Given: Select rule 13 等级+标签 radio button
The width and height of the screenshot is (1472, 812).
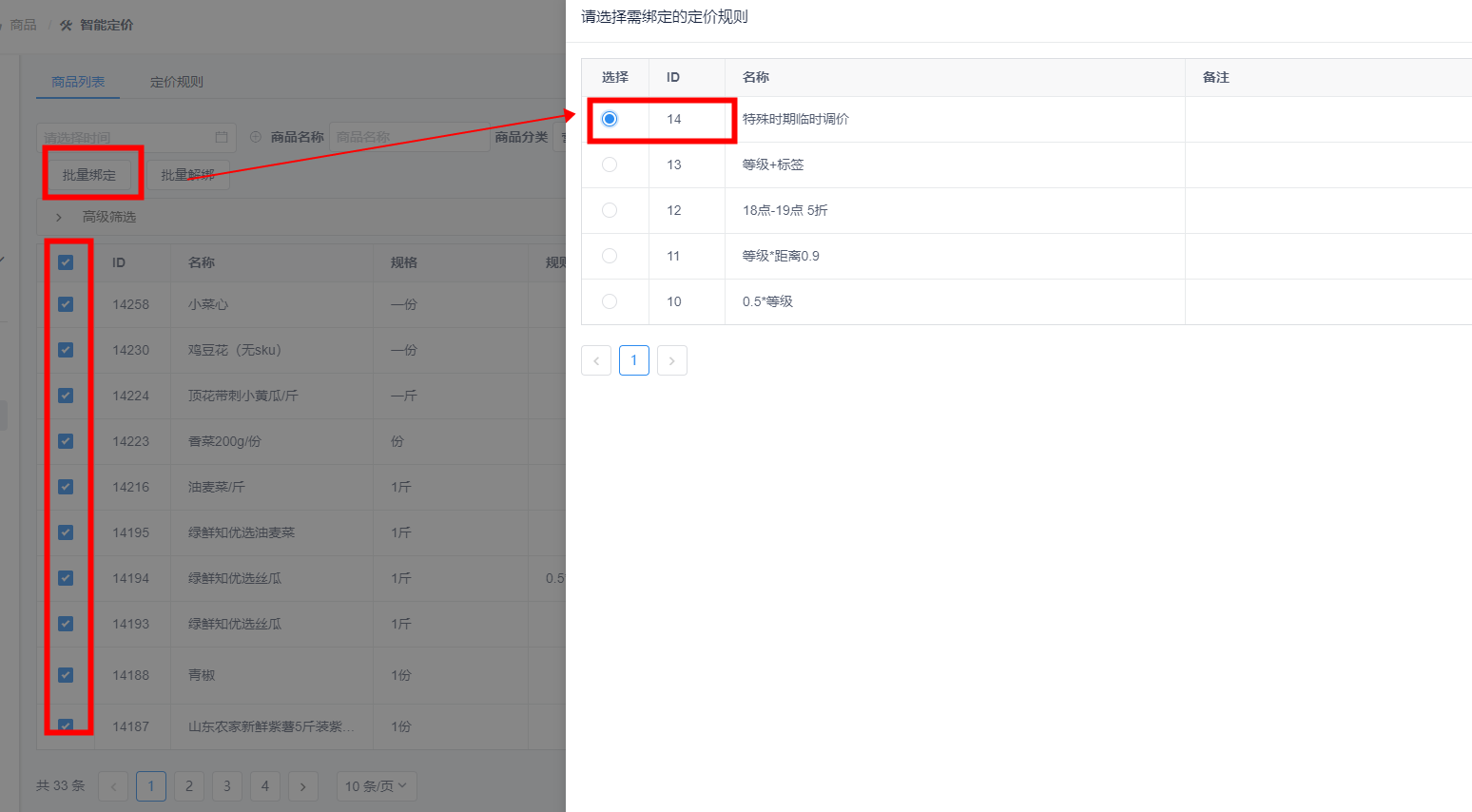Looking at the screenshot, I should click(x=610, y=164).
